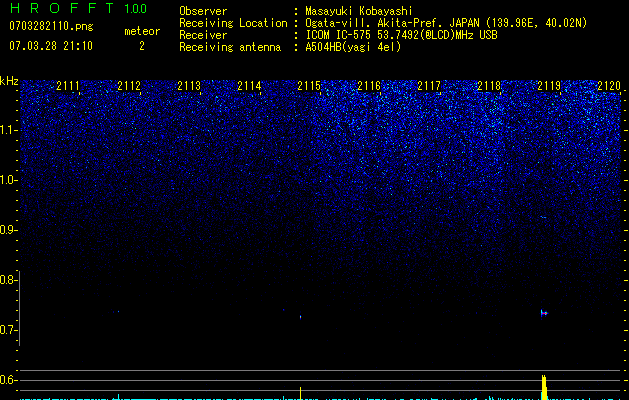Click the 2112 time marker
The height and width of the screenshot is (400, 629).
129,86
